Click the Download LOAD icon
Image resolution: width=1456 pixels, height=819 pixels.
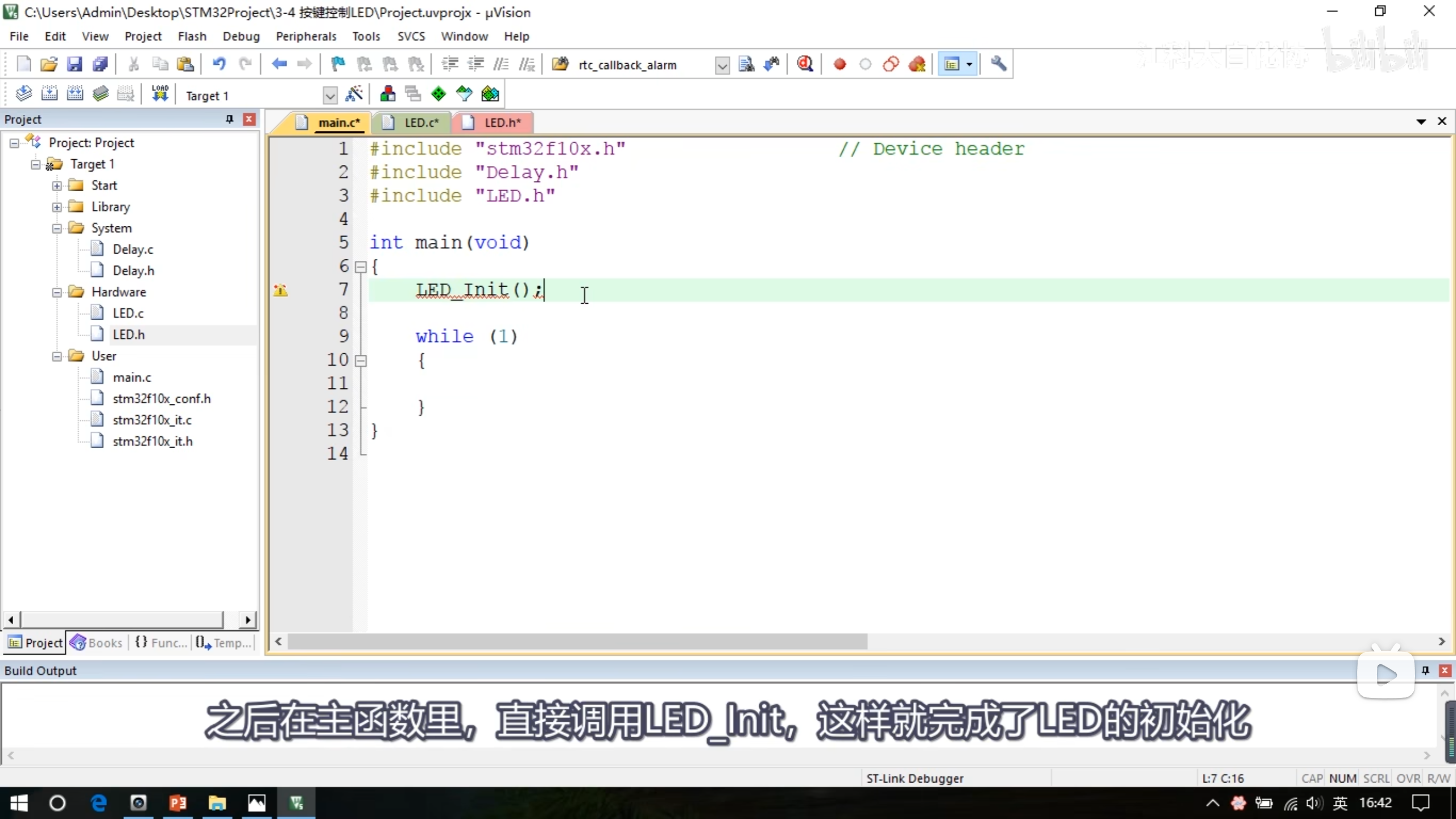tap(160, 94)
